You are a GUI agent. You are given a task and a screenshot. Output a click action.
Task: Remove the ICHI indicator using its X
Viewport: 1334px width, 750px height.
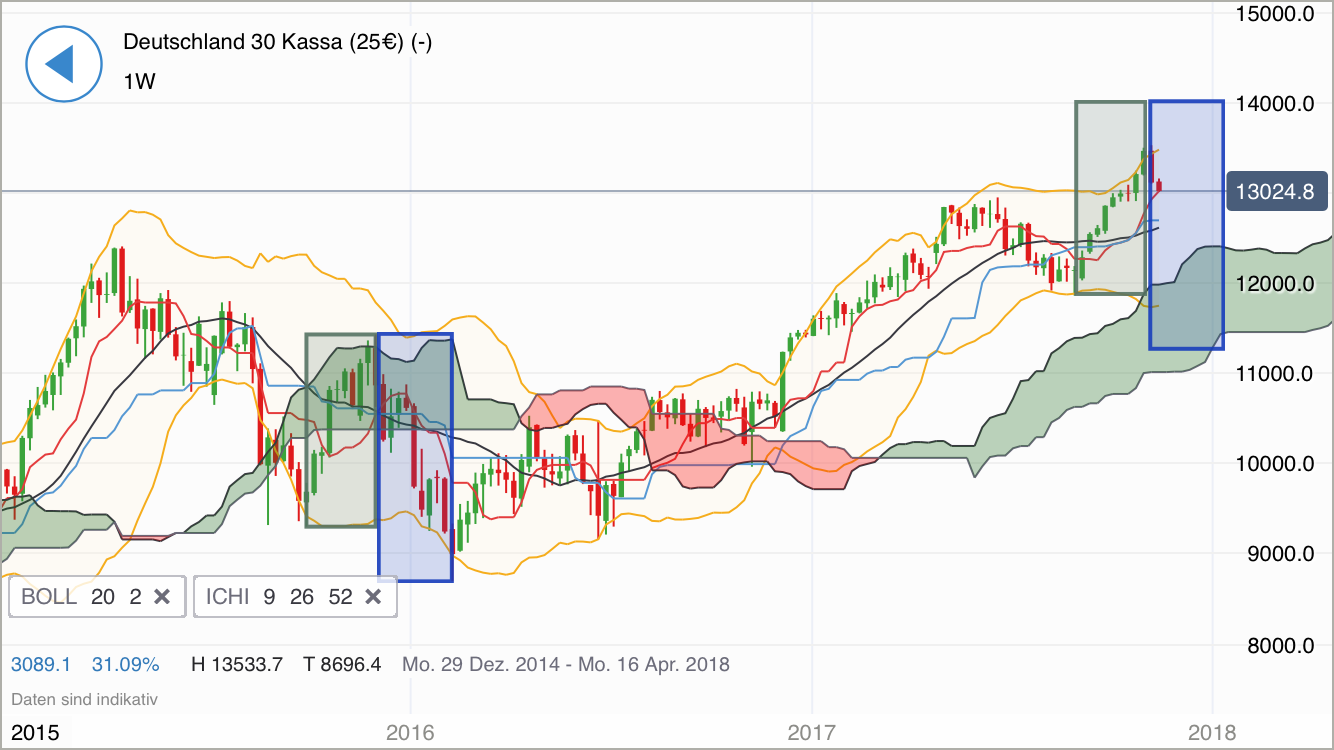(x=374, y=596)
